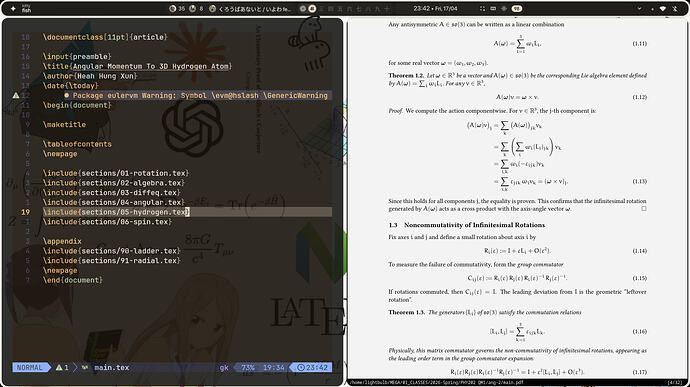Click the screenshot region icon in top bar

[x=482, y=8]
